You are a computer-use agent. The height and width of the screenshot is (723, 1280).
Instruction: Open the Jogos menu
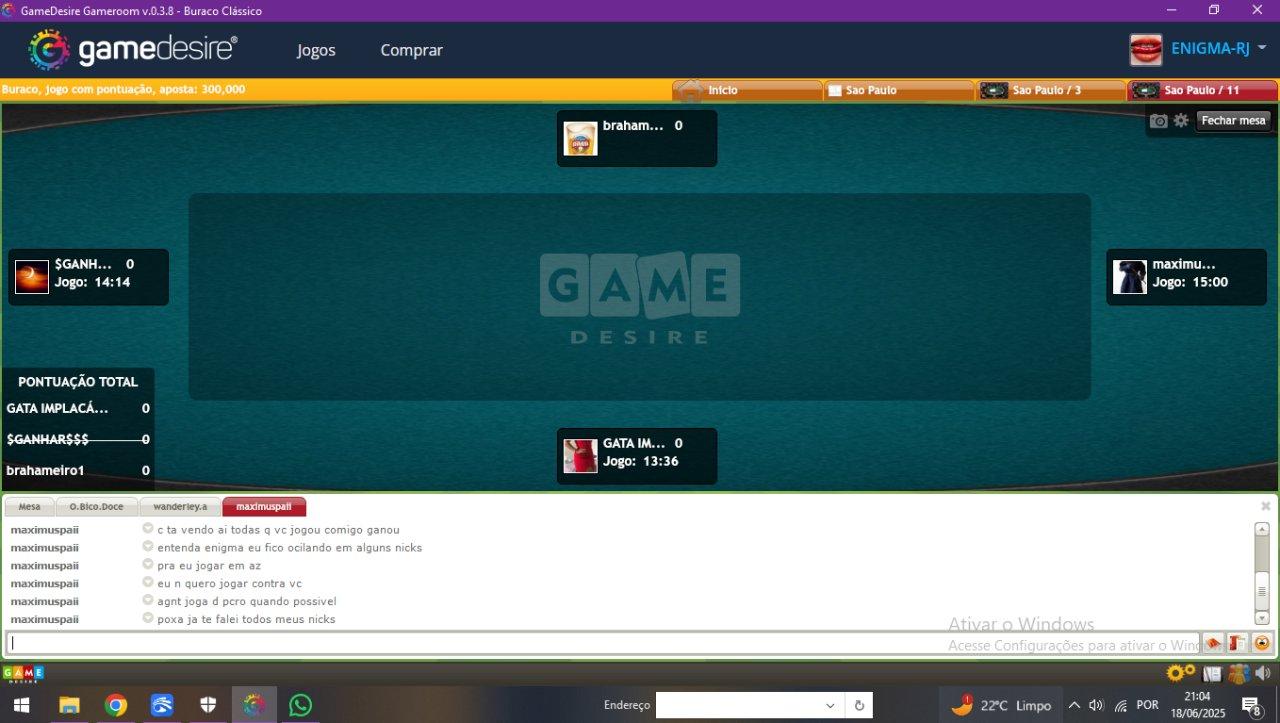click(316, 50)
